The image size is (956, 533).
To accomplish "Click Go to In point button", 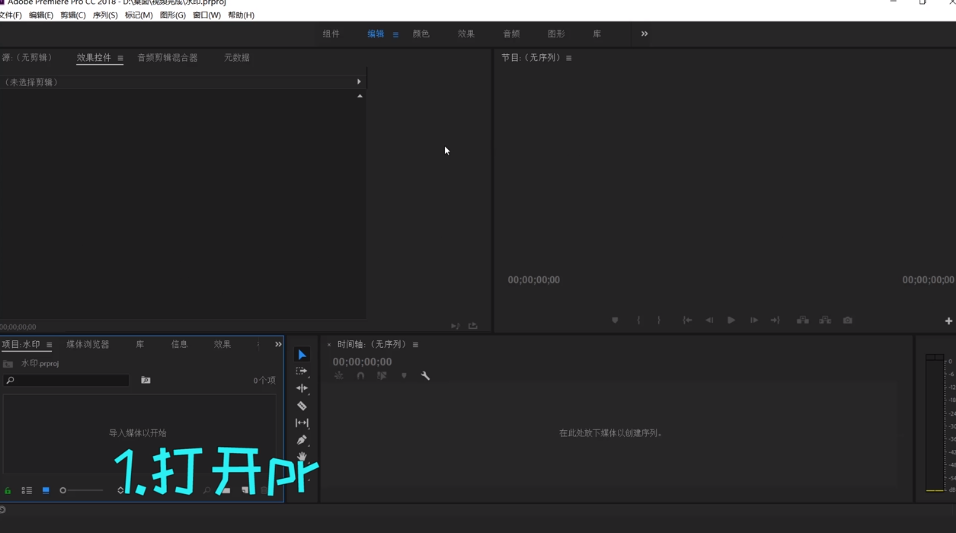I will click(687, 320).
